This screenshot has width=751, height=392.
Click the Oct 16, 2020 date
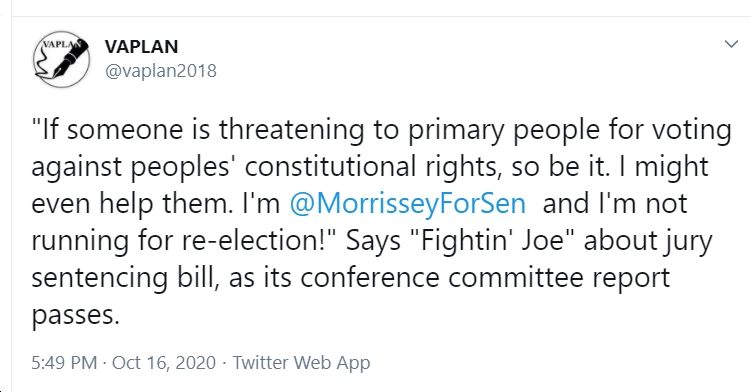pos(164,362)
